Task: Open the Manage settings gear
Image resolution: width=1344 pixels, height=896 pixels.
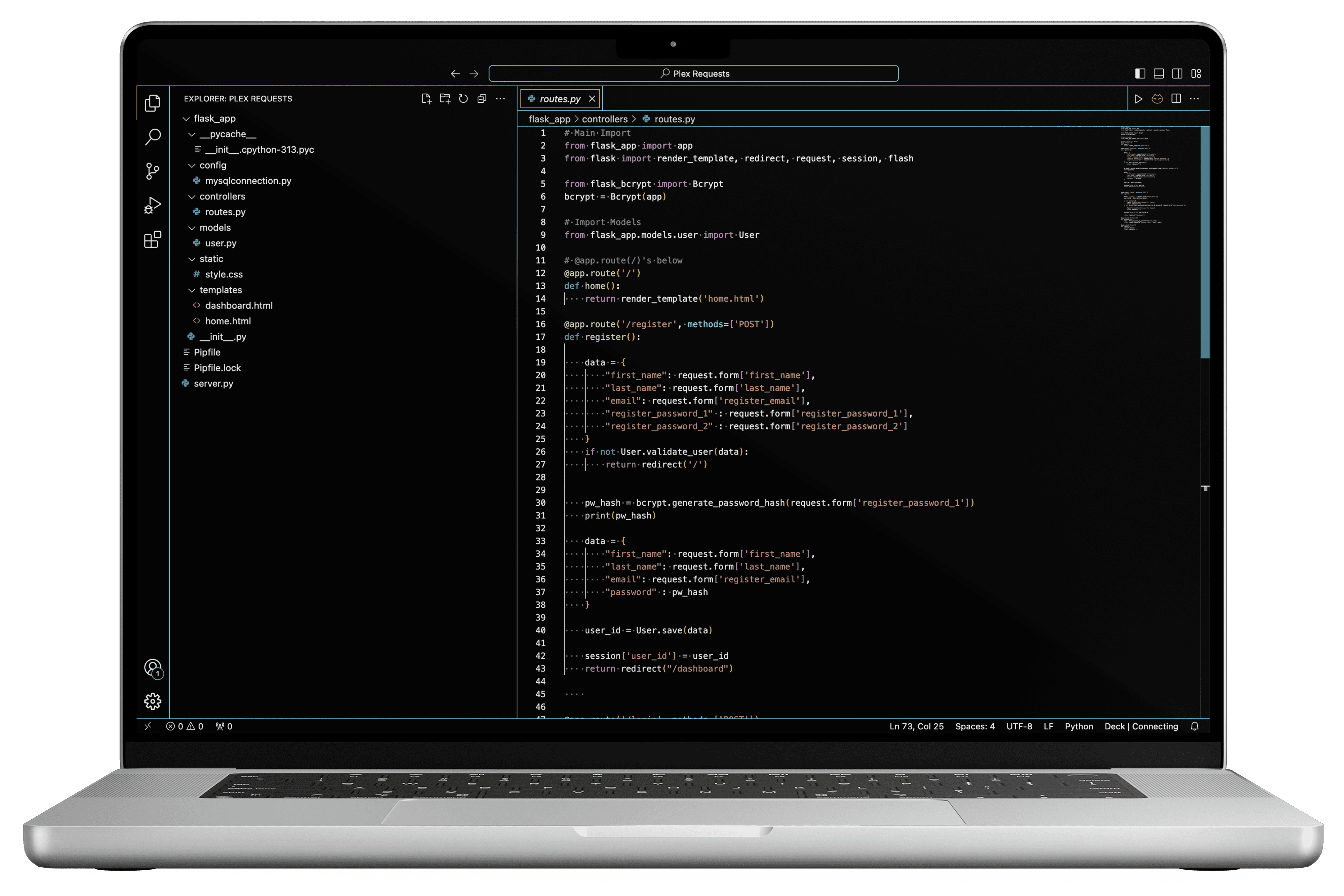Action: tap(153, 701)
